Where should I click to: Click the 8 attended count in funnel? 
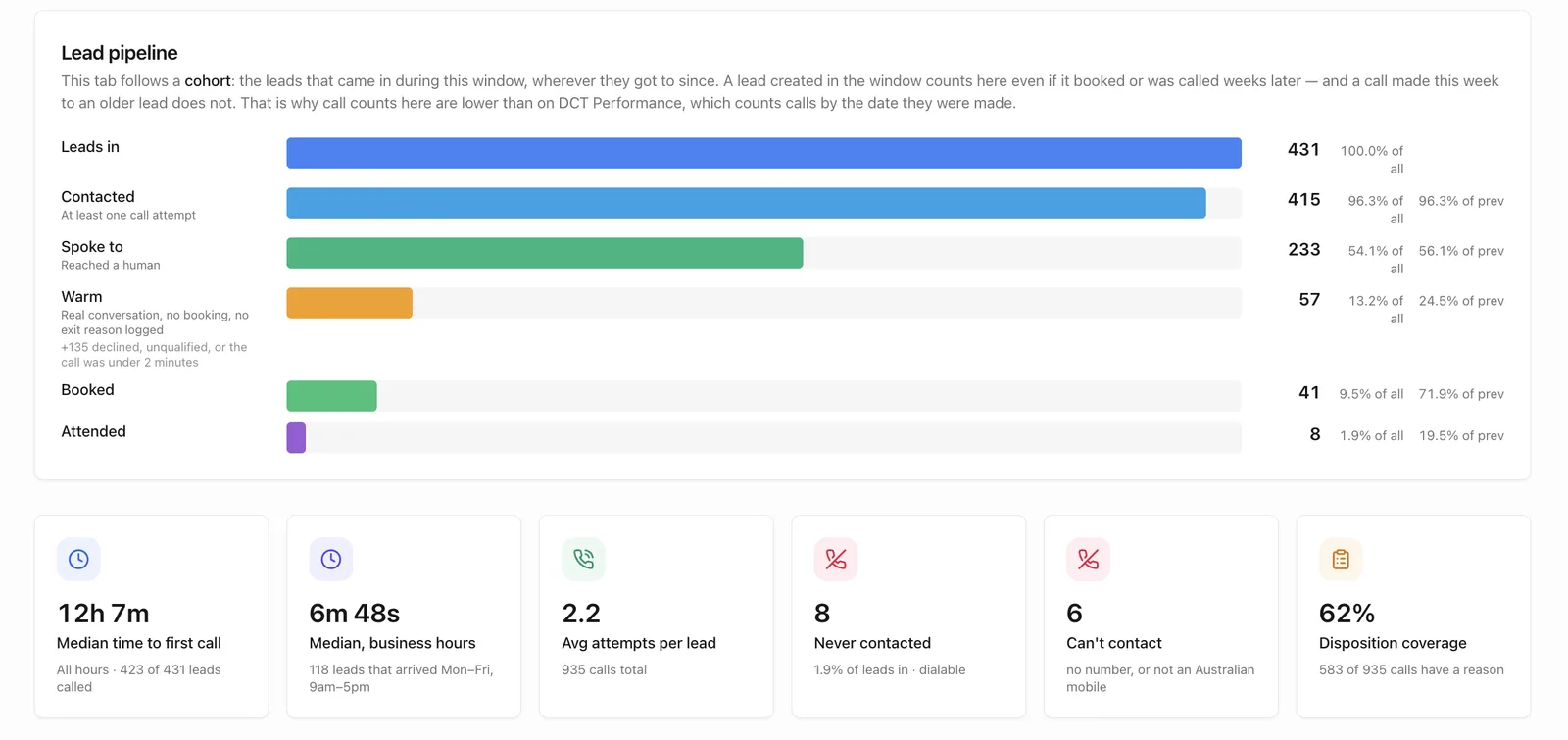coord(1315,434)
